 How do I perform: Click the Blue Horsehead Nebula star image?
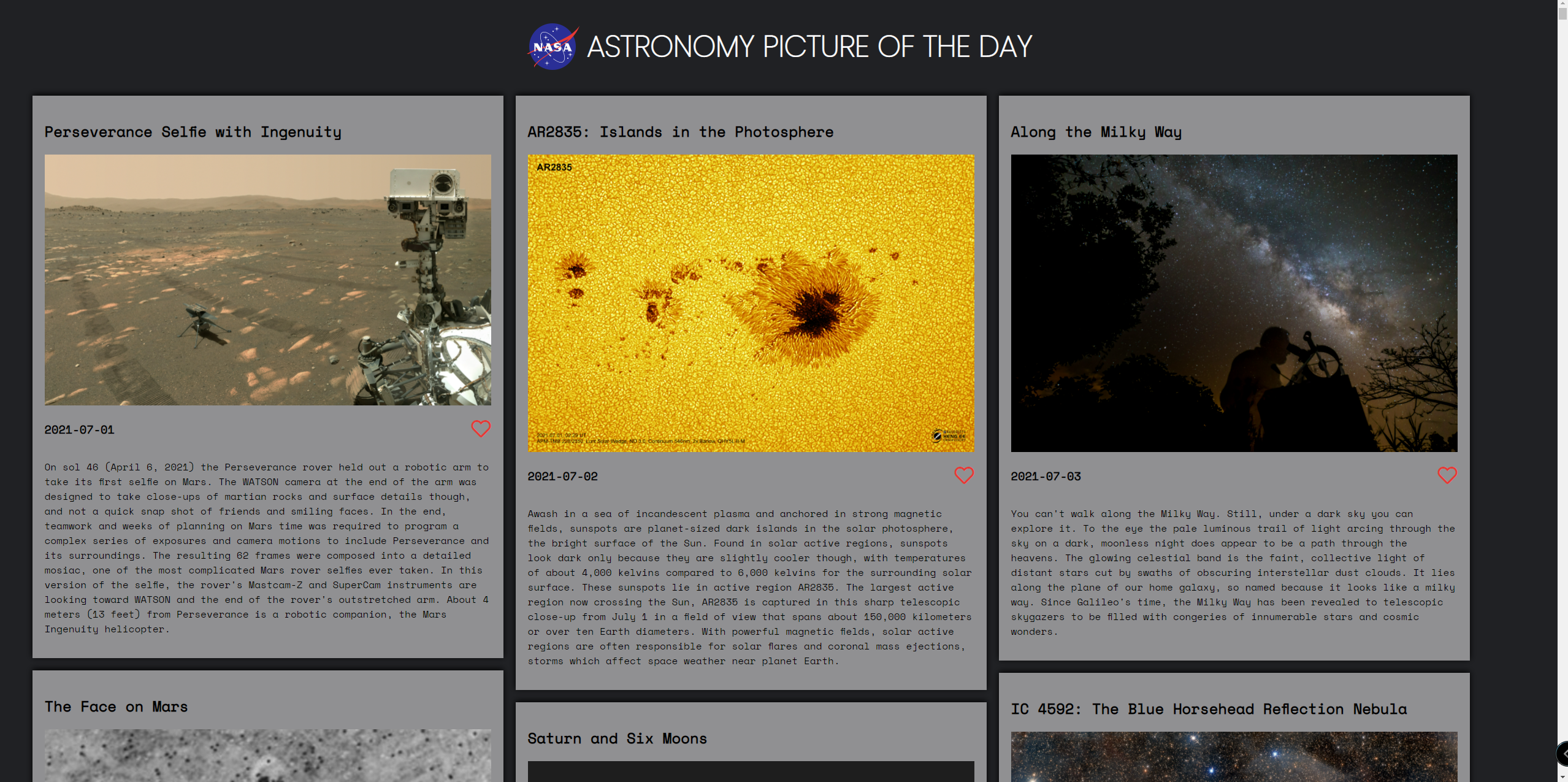1234,756
